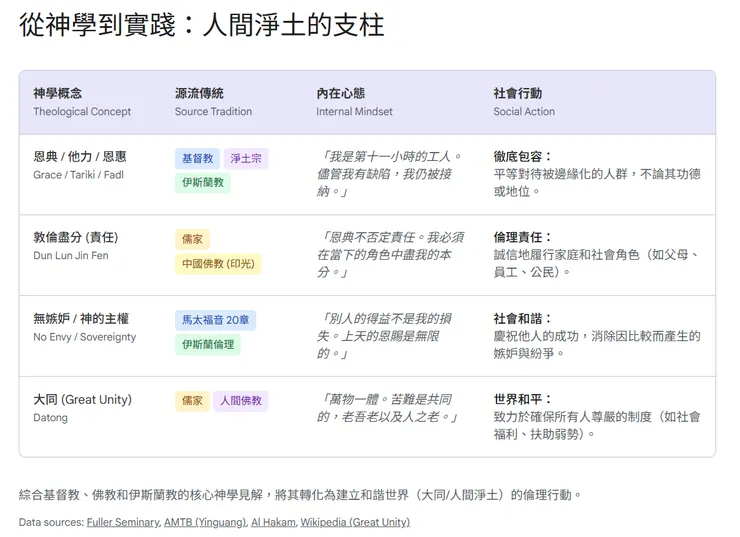Click the 神學概念 Theological Concept column header
740x537 pixels.
coord(82,102)
